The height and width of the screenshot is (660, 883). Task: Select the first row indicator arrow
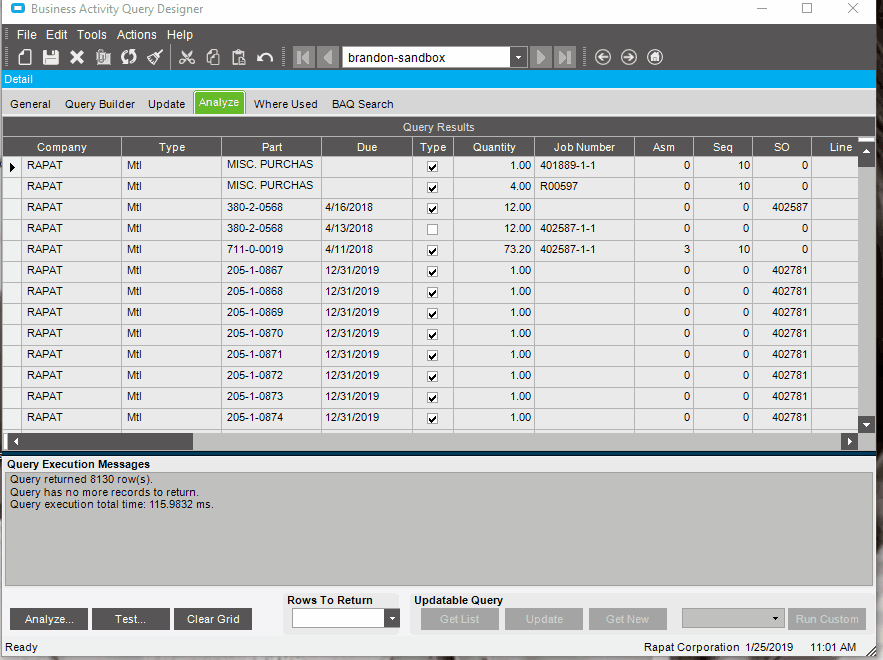pos(12,167)
